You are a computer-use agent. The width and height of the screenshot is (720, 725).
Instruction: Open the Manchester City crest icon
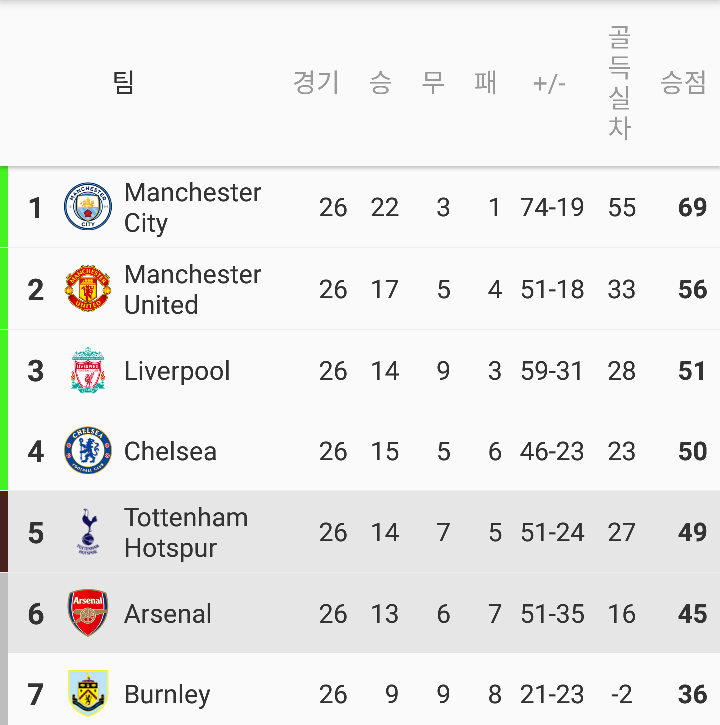coord(88,206)
